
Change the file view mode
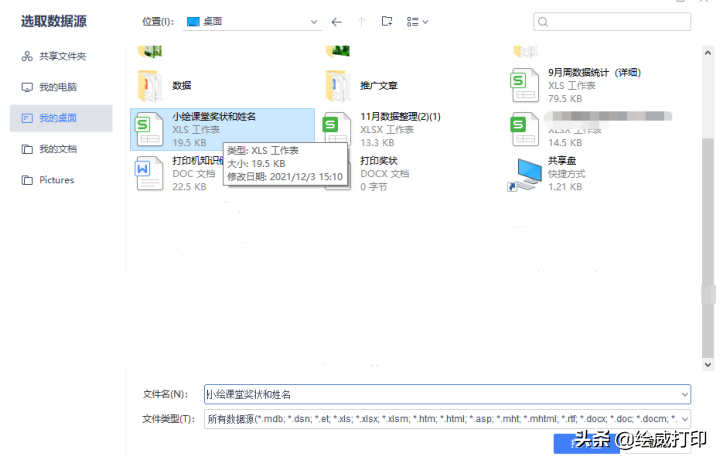coord(417,22)
